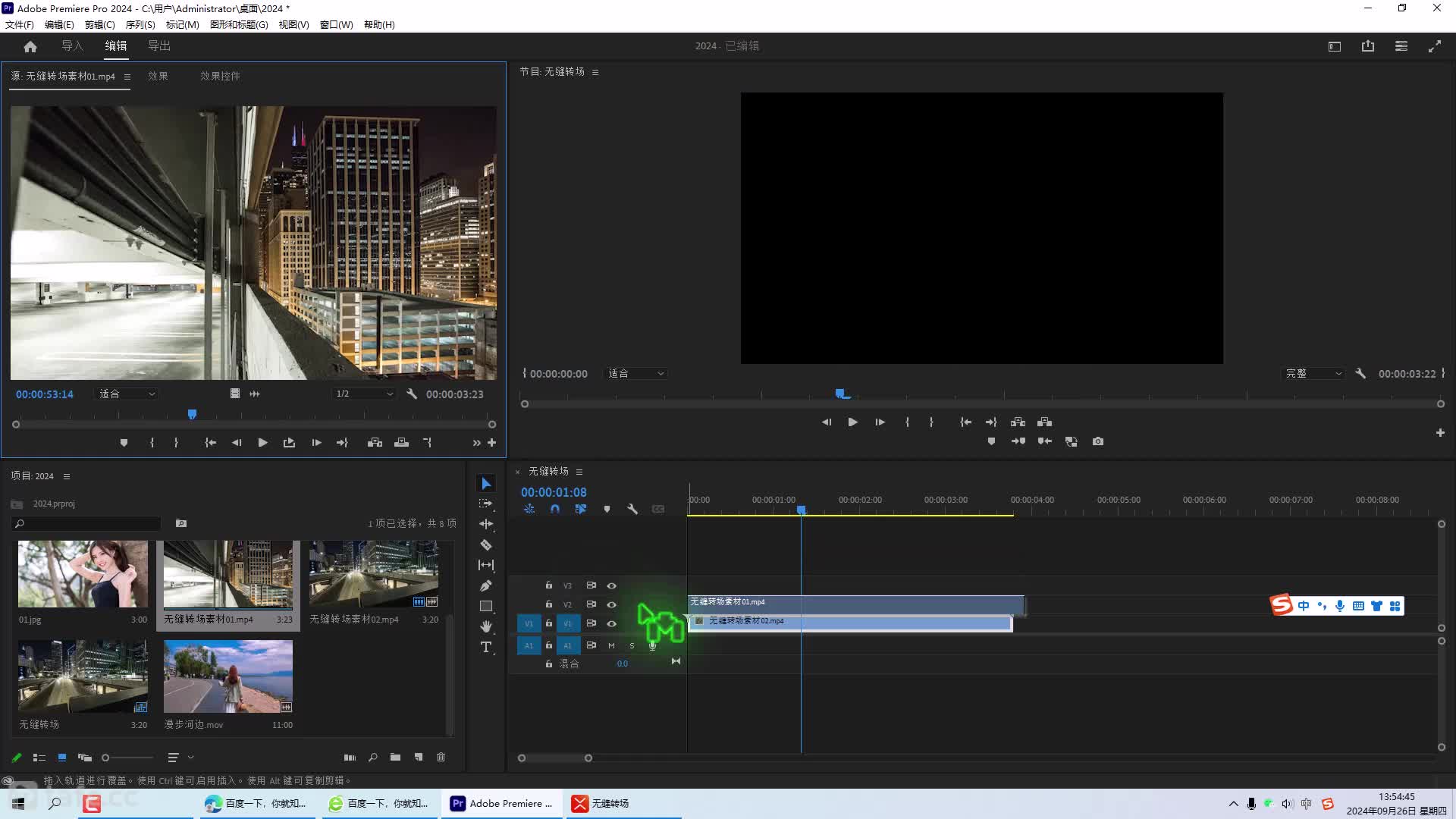Open Source panel menu next to clip name
The image size is (1456, 819).
click(127, 77)
